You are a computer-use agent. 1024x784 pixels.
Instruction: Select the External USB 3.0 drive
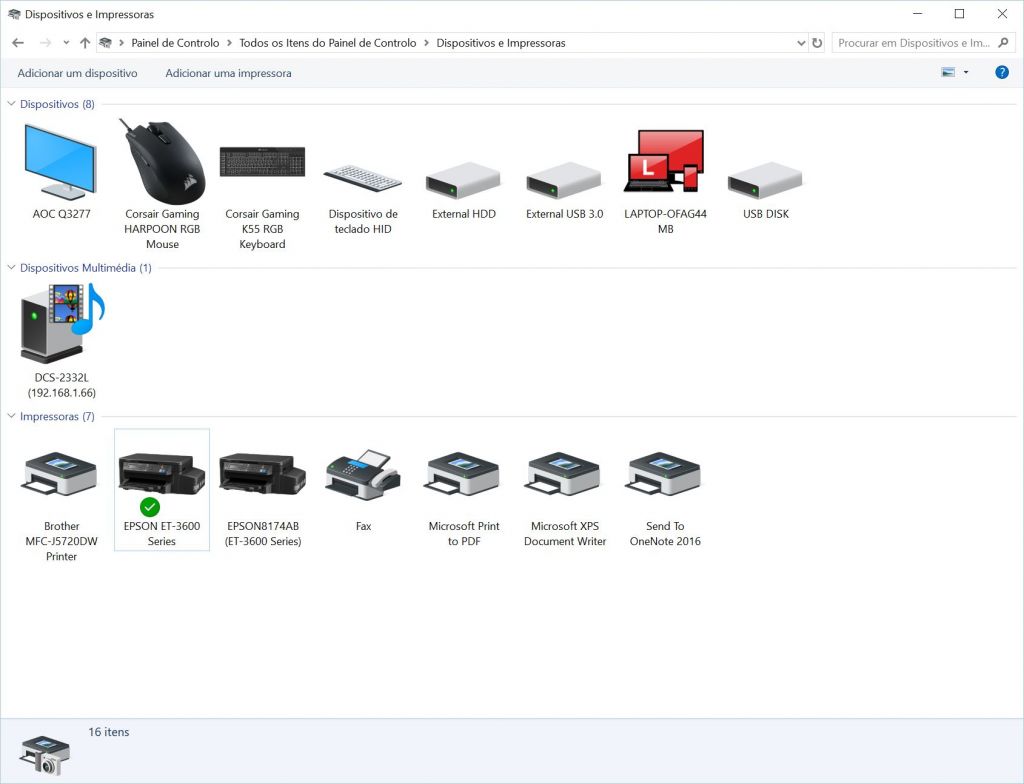(564, 189)
